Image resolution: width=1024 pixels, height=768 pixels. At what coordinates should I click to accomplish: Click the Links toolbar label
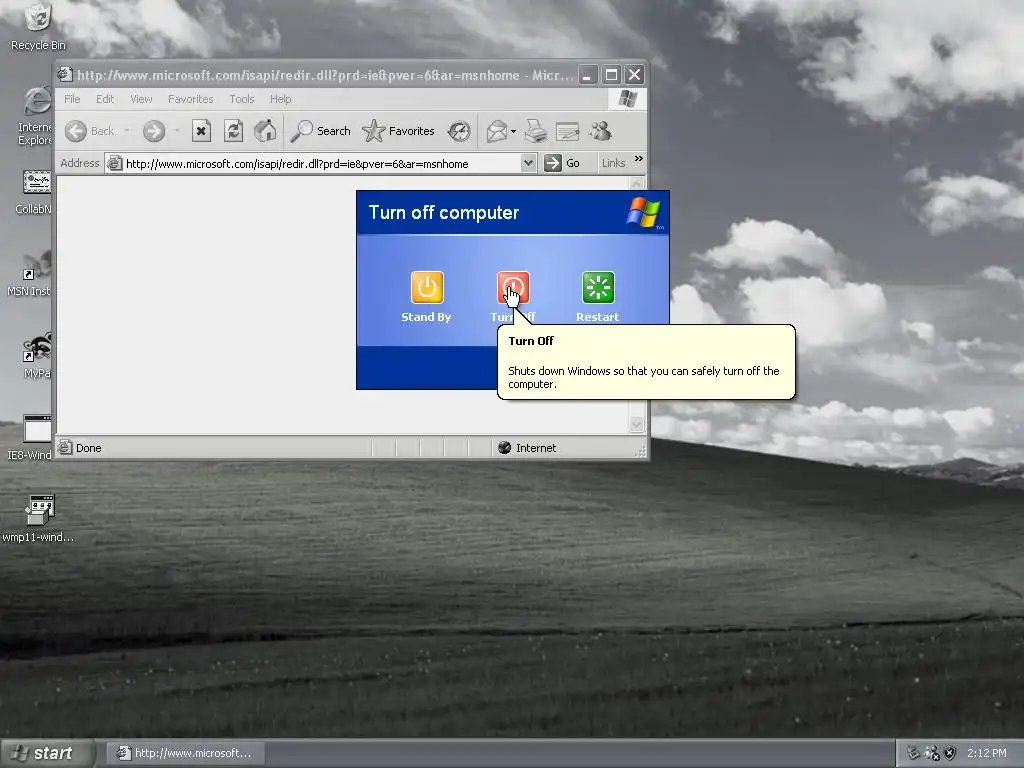(613, 163)
